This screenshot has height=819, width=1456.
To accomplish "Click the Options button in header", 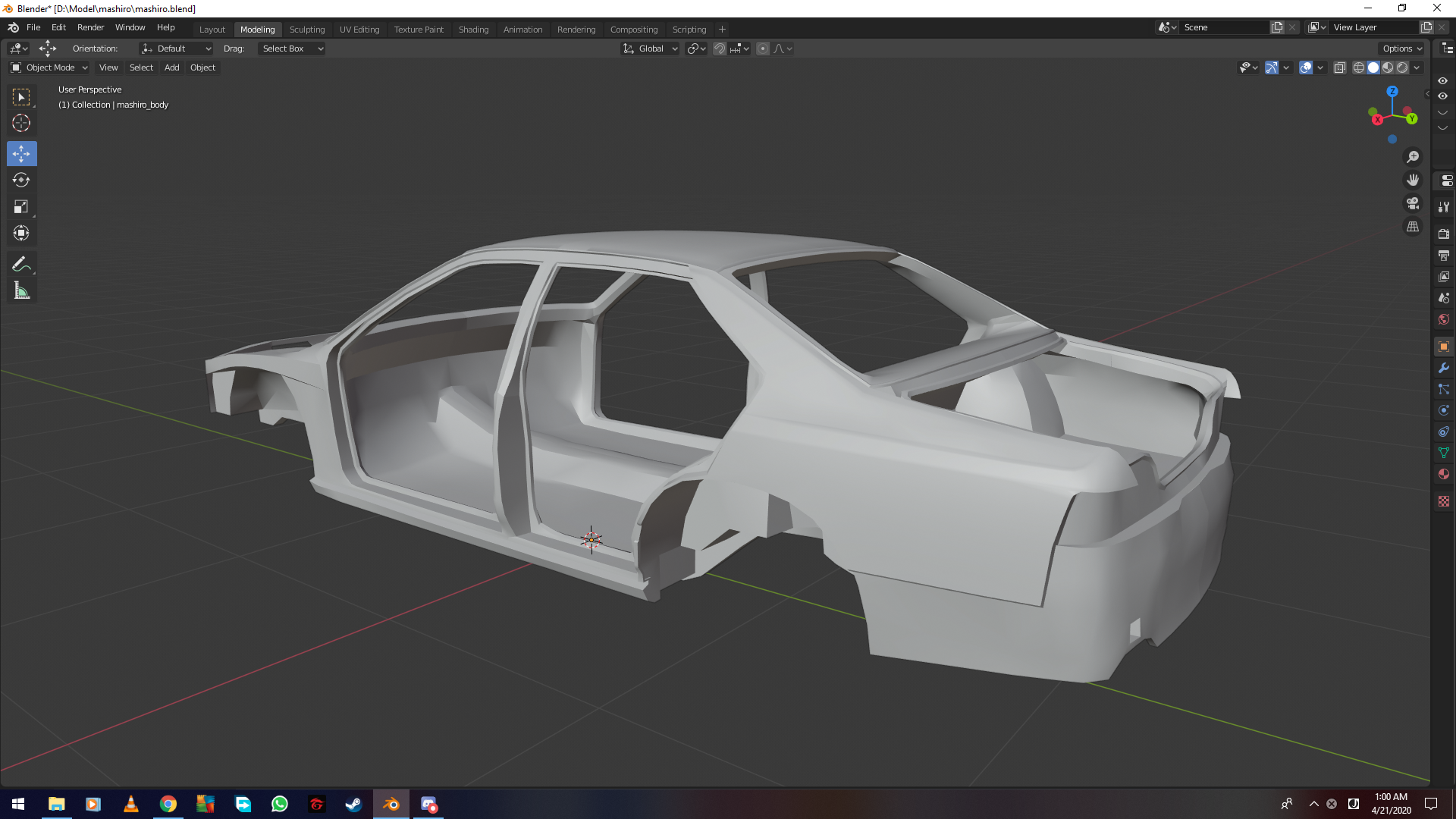I will click(x=1402, y=49).
